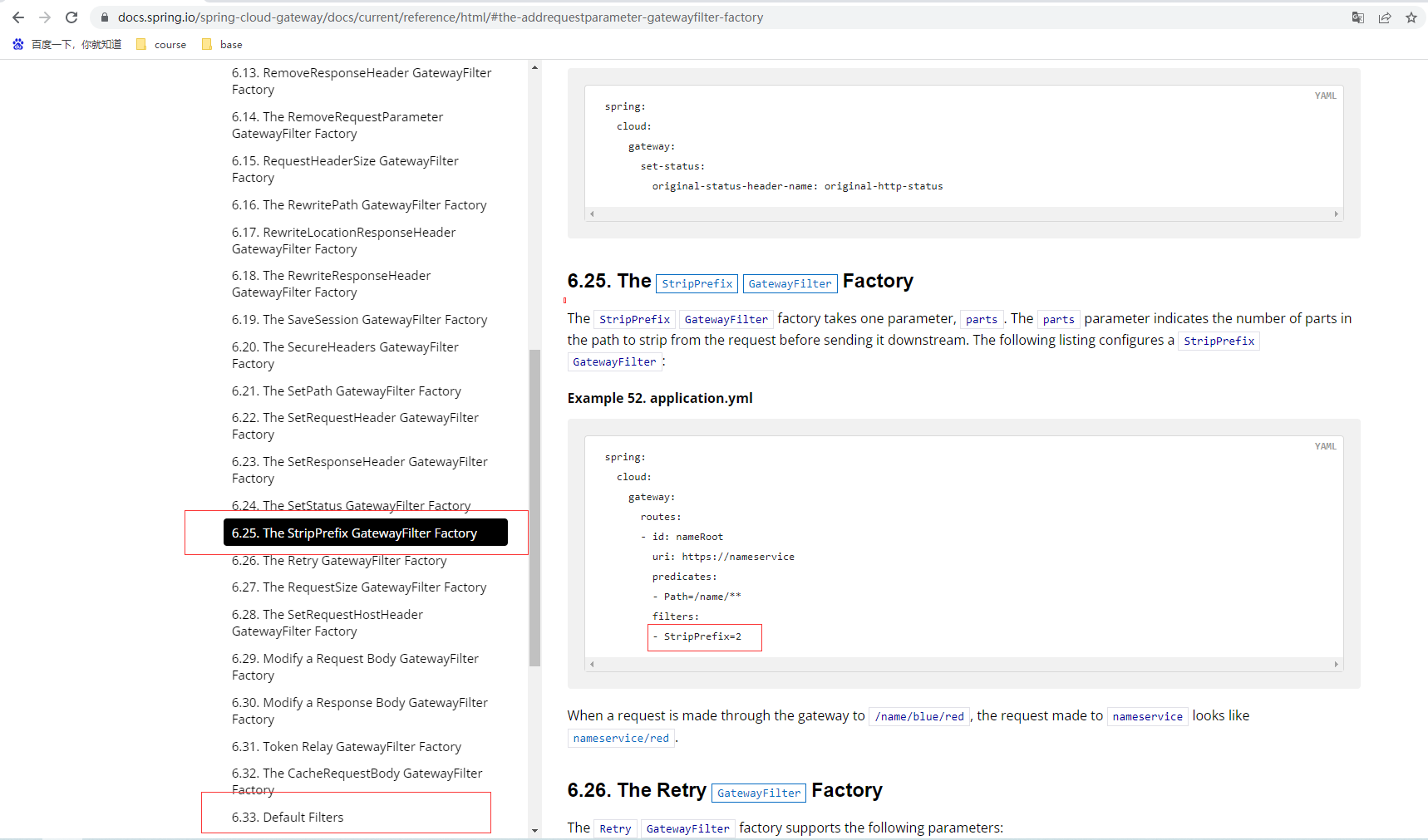Open 6.32 The CacheRequestBody GatewayFilter Factory
Image resolution: width=1428 pixels, height=840 pixels.
[x=357, y=782]
